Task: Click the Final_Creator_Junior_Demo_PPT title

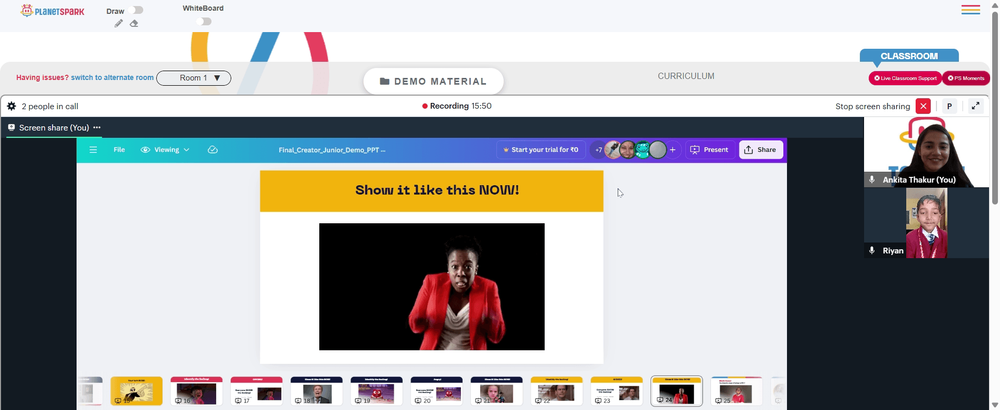Action: point(332,150)
